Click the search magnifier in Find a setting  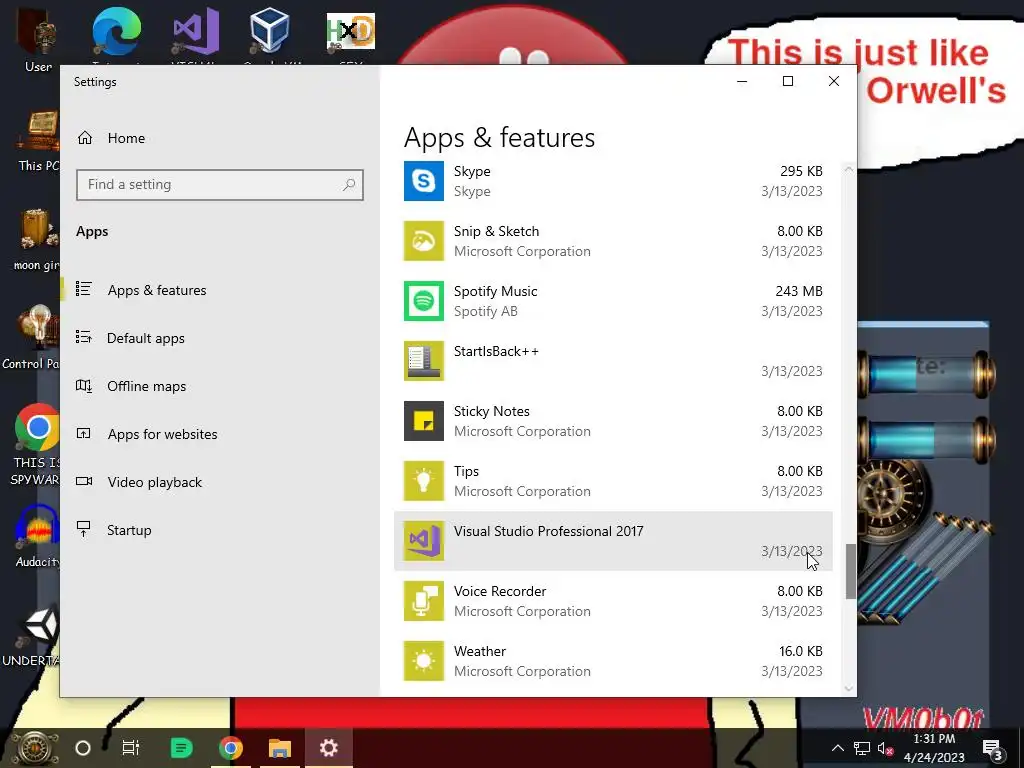tap(349, 185)
